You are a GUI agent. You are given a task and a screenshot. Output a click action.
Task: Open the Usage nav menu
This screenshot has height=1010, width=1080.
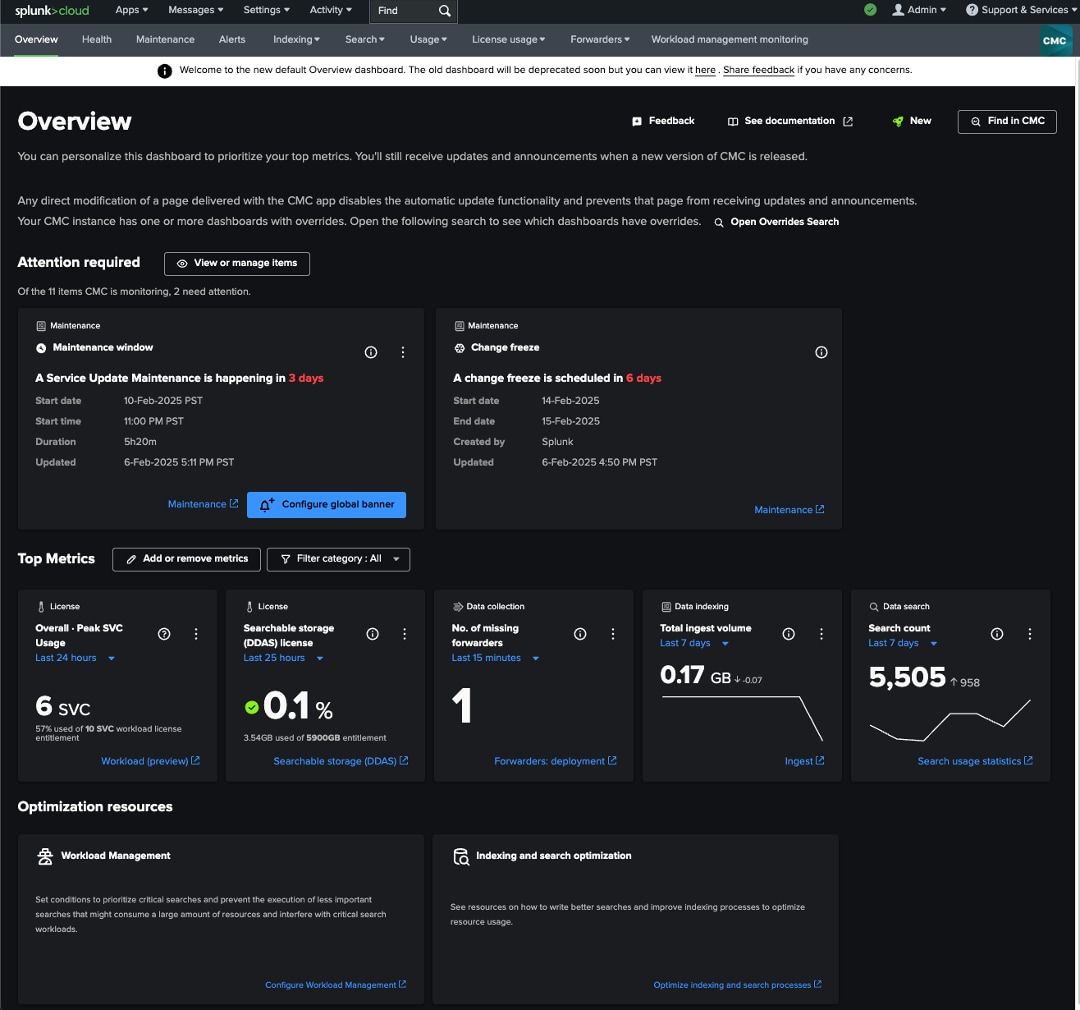[428, 40]
